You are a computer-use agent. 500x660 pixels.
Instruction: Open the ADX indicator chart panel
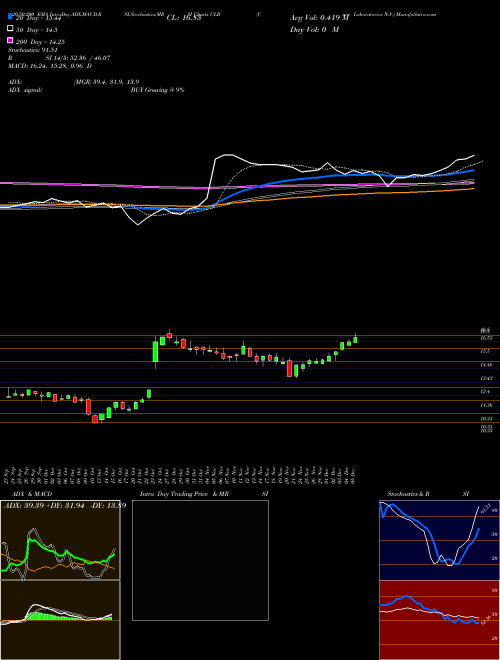(60, 540)
